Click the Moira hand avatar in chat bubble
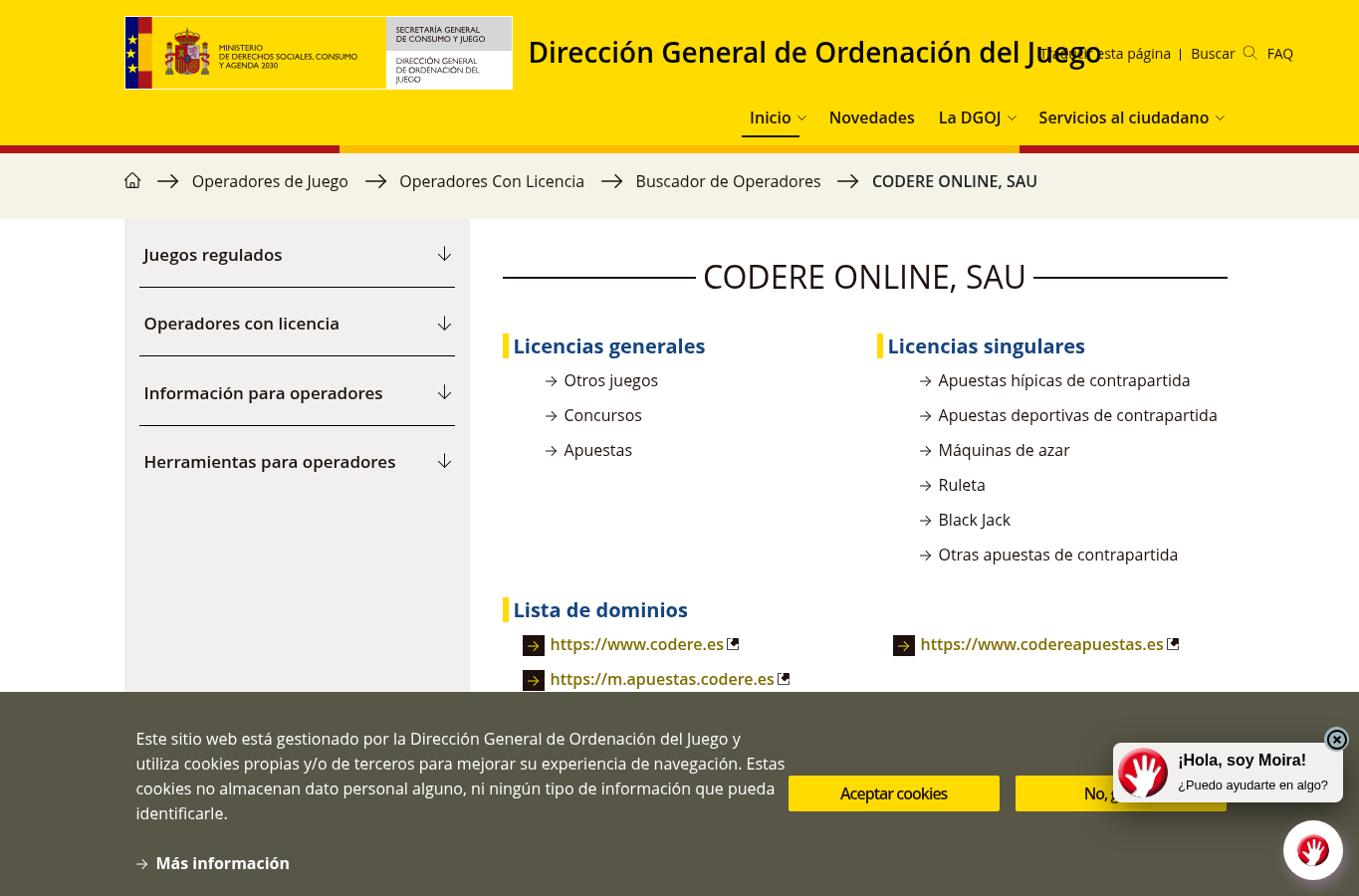The height and width of the screenshot is (896, 1359). 1143,773
